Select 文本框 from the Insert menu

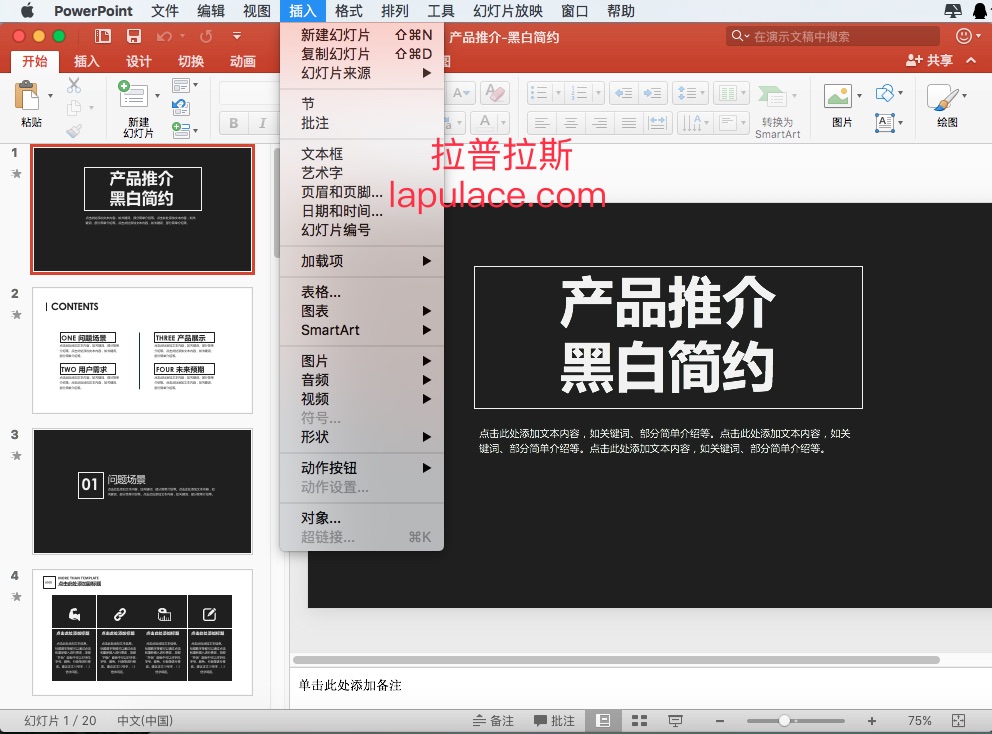pos(322,154)
